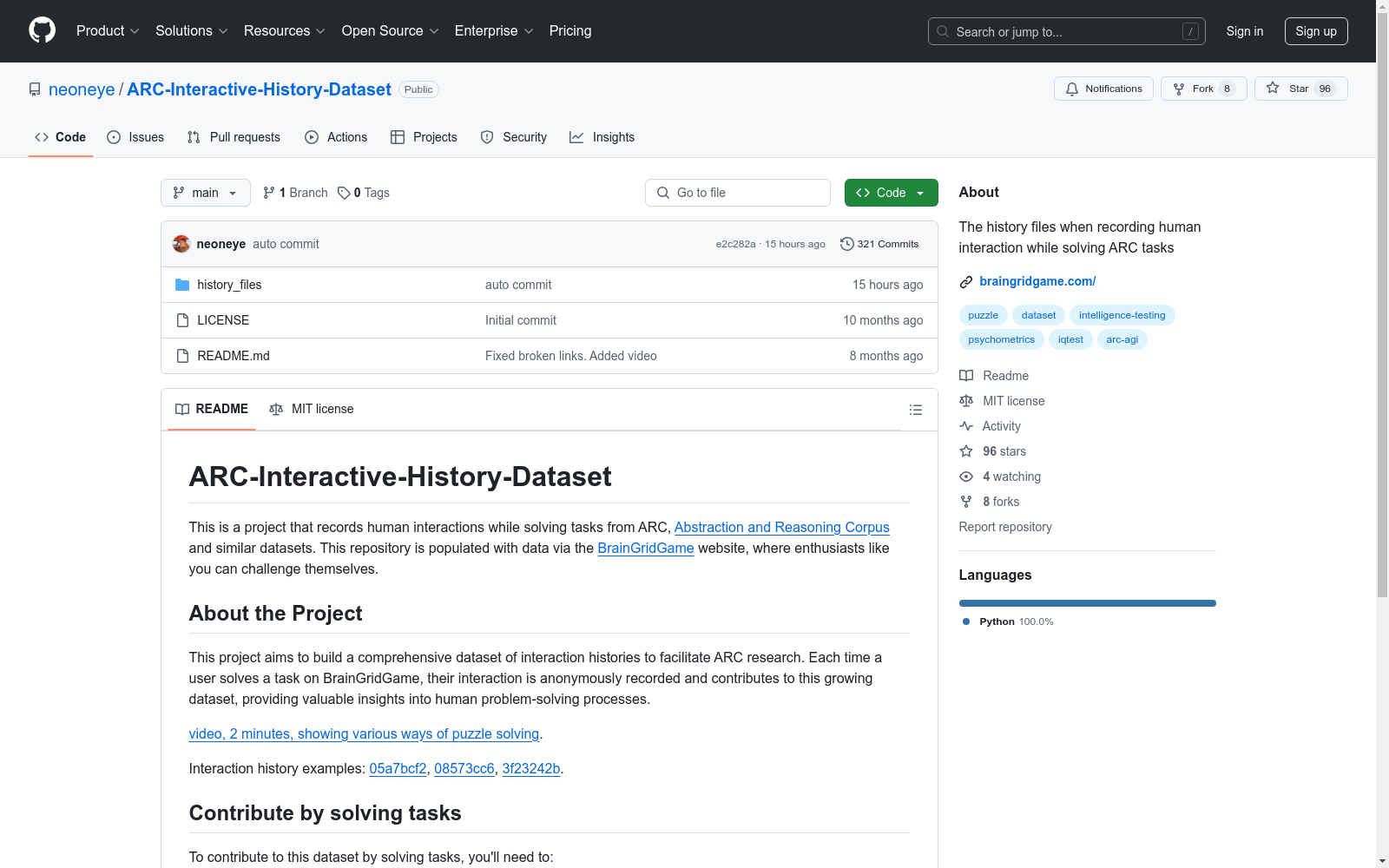Image resolution: width=1389 pixels, height=868 pixels.
Task: Expand the Enterprise menu
Action: coord(494,31)
